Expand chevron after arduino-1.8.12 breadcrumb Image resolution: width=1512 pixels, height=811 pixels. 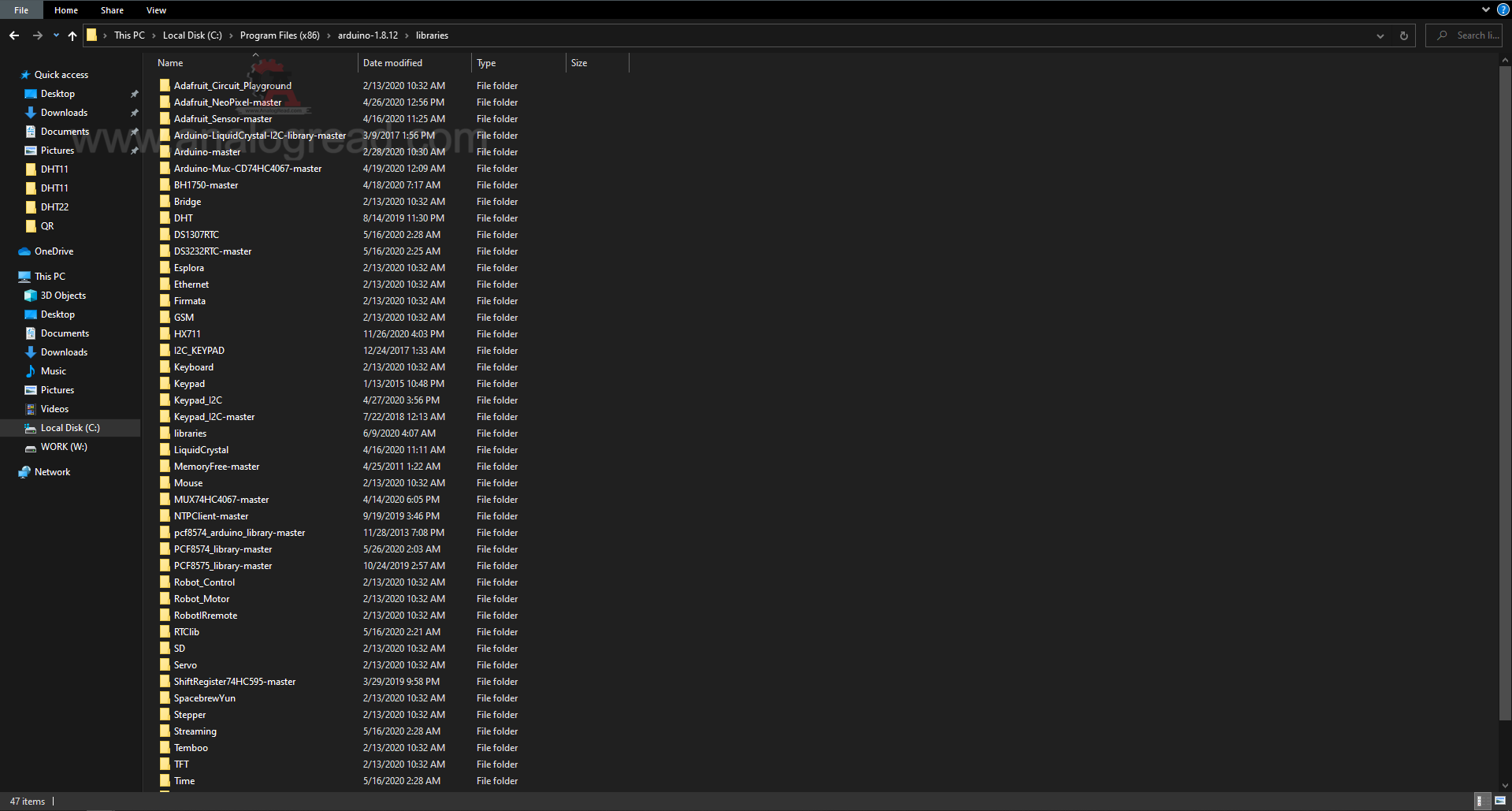coord(407,35)
